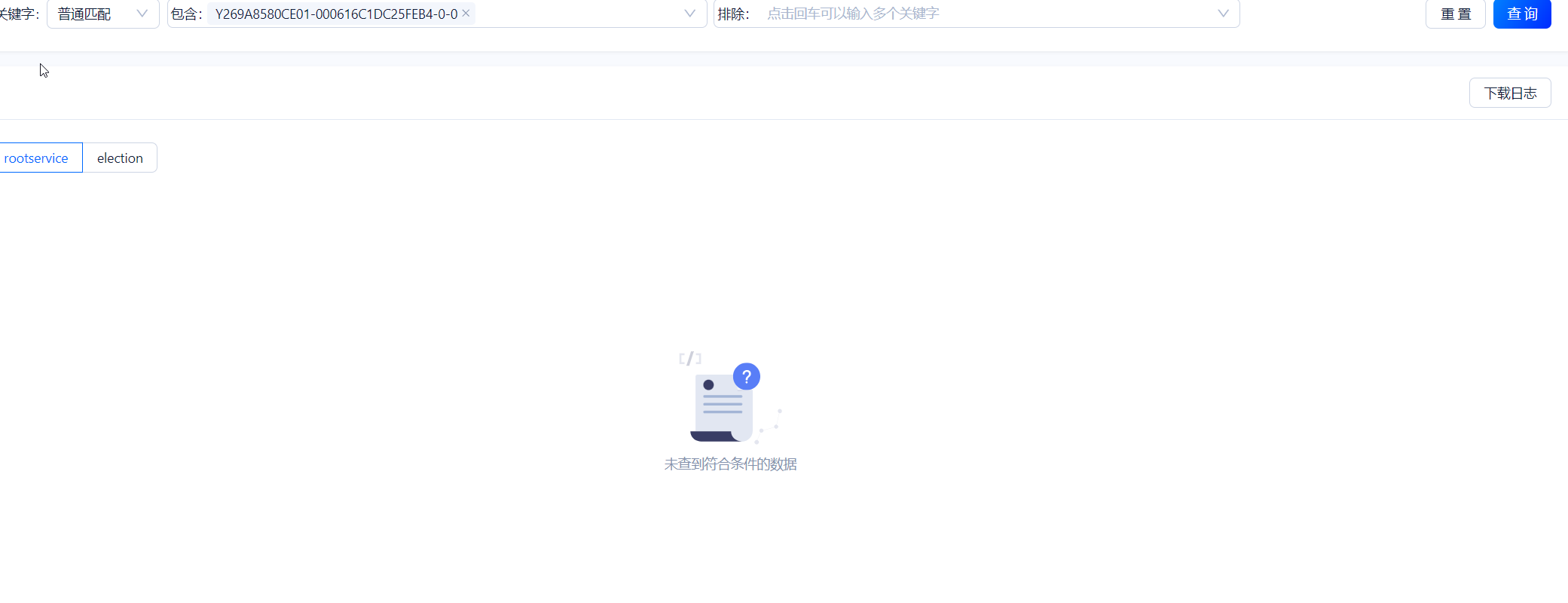The width and height of the screenshot is (1568, 603).
Task: Click the 未查到符合条件的数据 message
Action: 730,464
